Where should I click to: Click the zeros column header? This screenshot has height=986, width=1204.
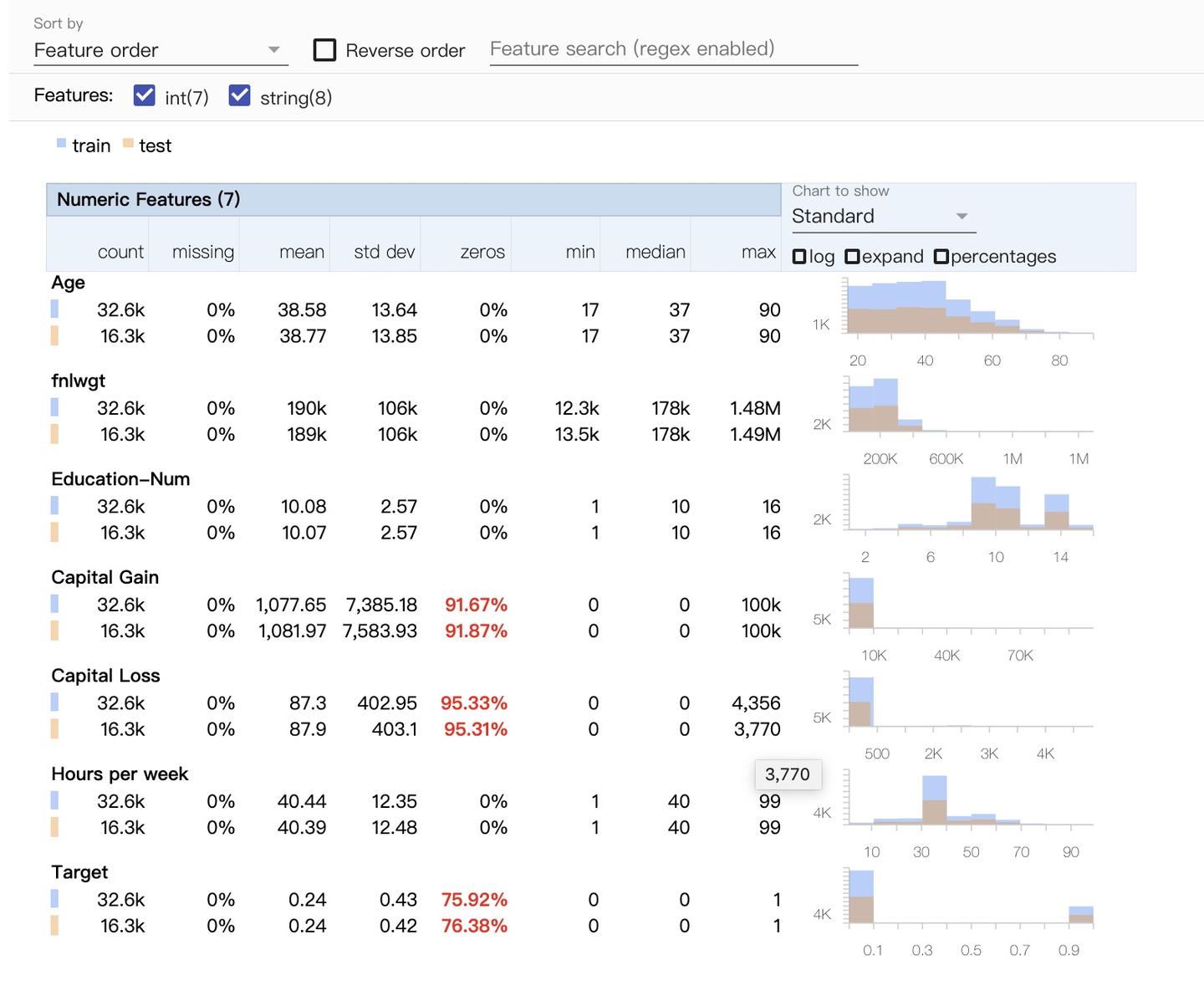click(482, 252)
